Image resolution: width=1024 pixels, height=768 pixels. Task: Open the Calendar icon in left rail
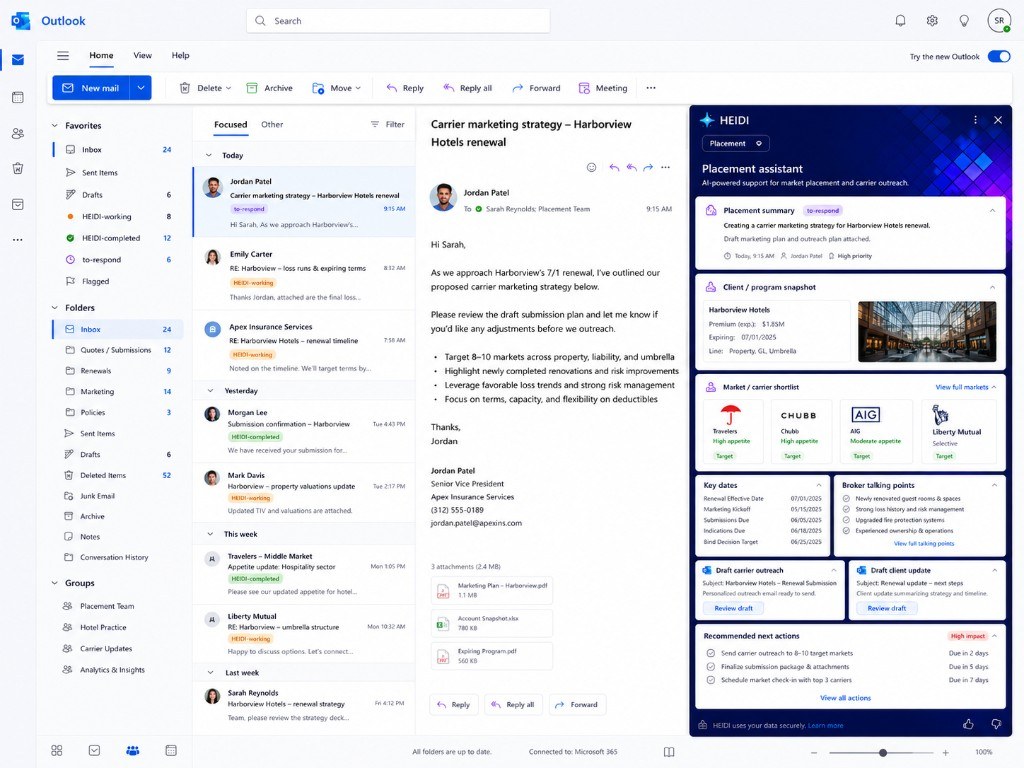tap(18, 97)
